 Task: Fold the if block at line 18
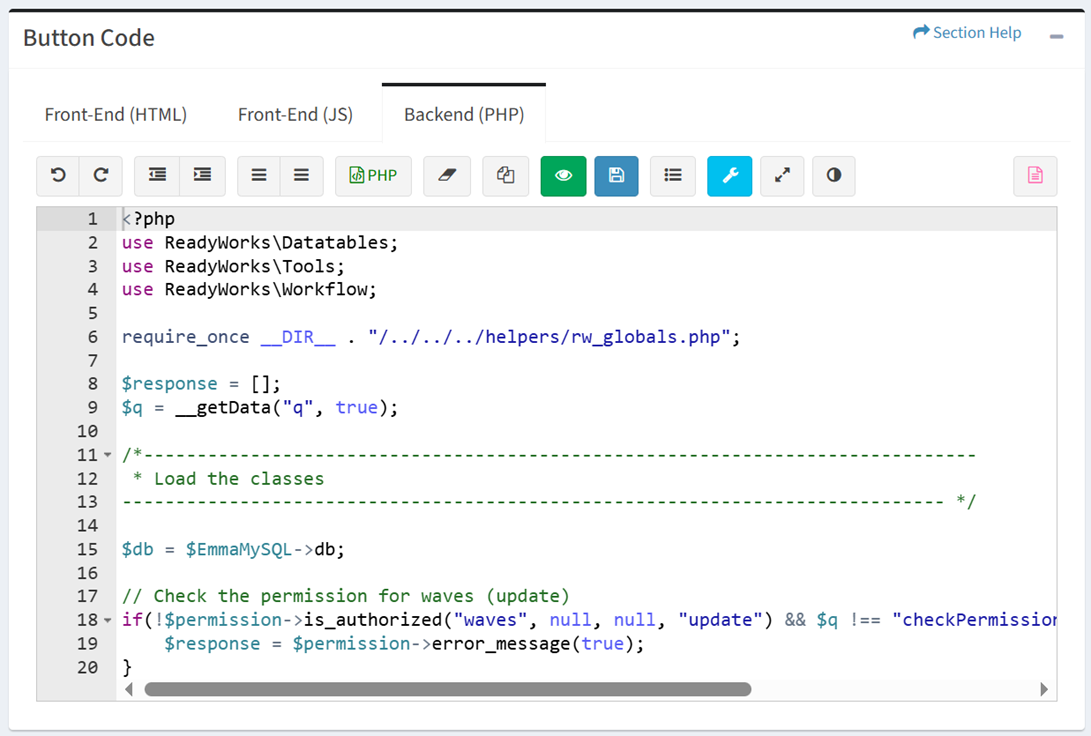click(108, 620)
